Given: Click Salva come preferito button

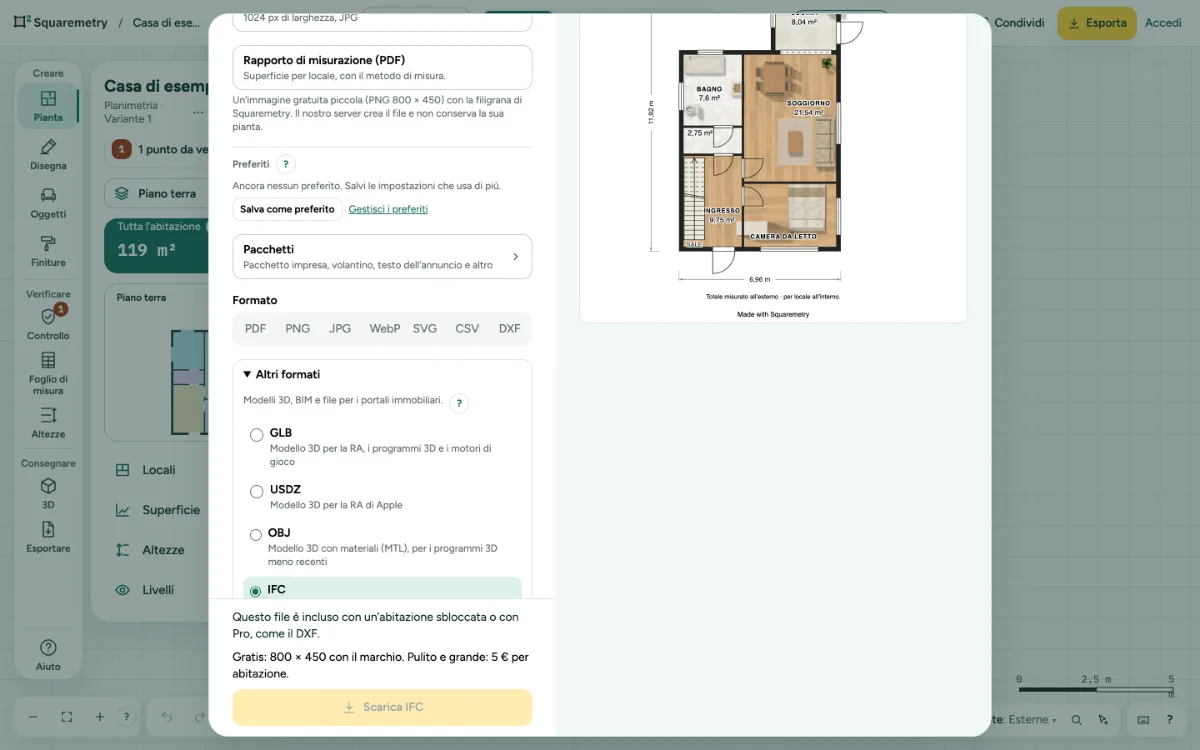Looking at the screenshot, I should pyautogui.click(x=287, y=209).
